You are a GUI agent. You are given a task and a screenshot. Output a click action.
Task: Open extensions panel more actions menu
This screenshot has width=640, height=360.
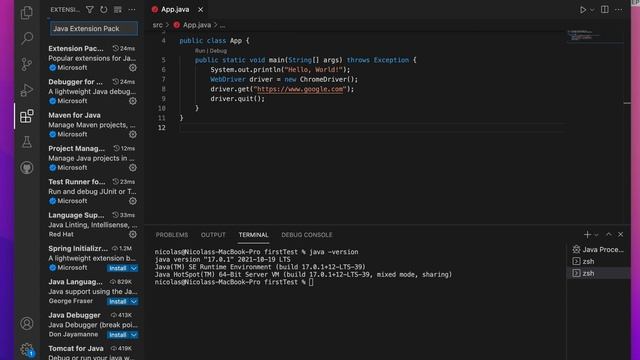[x=132, y=9]
